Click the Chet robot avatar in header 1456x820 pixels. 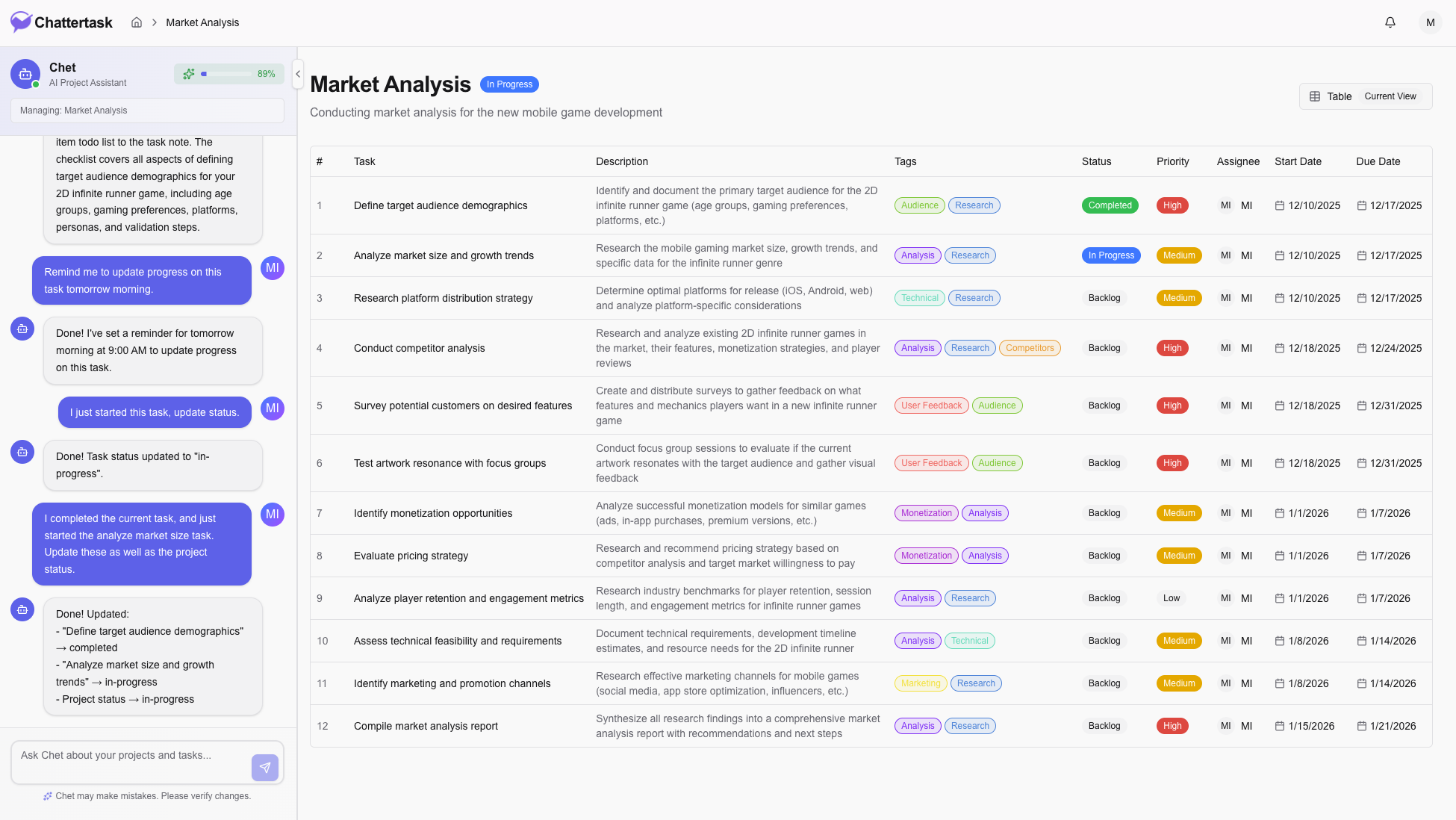click(25, 74)
